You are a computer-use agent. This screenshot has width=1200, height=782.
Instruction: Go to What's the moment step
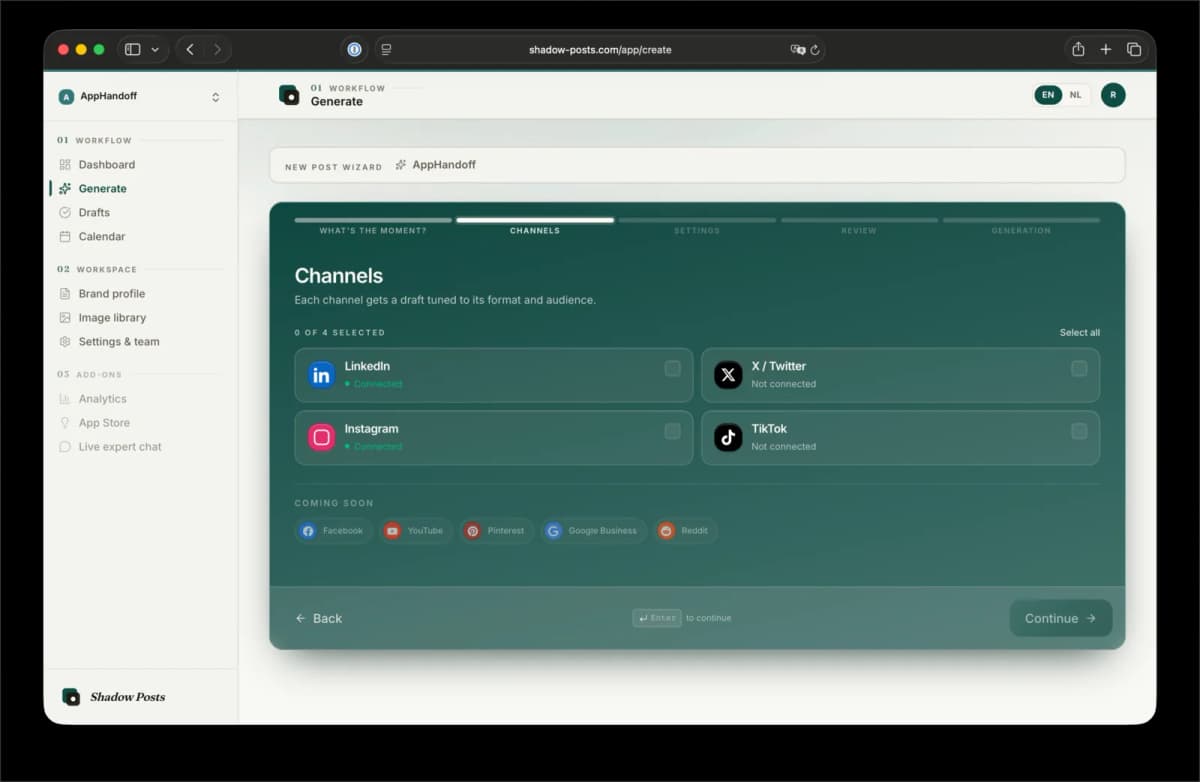[x=372, y=225]
